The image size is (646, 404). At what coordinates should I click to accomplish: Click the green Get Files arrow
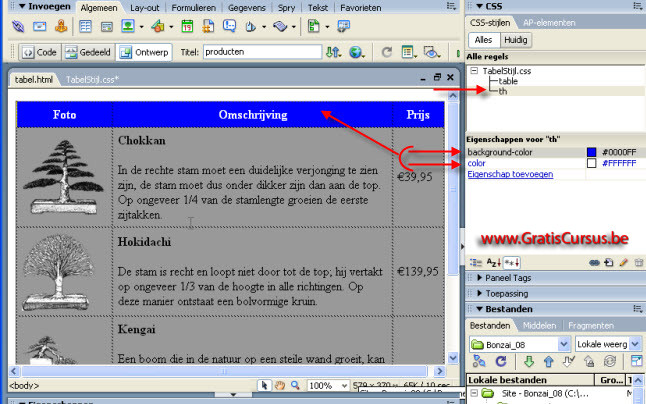pyautogui.click(x=529, y=362)
